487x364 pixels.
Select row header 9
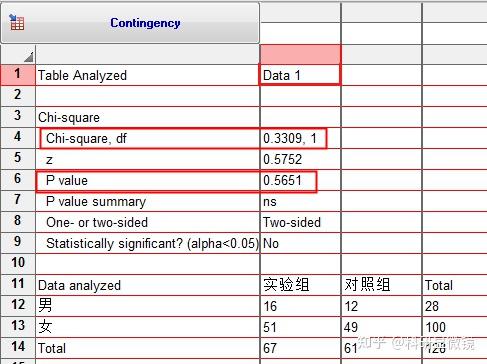pos(18,242)
